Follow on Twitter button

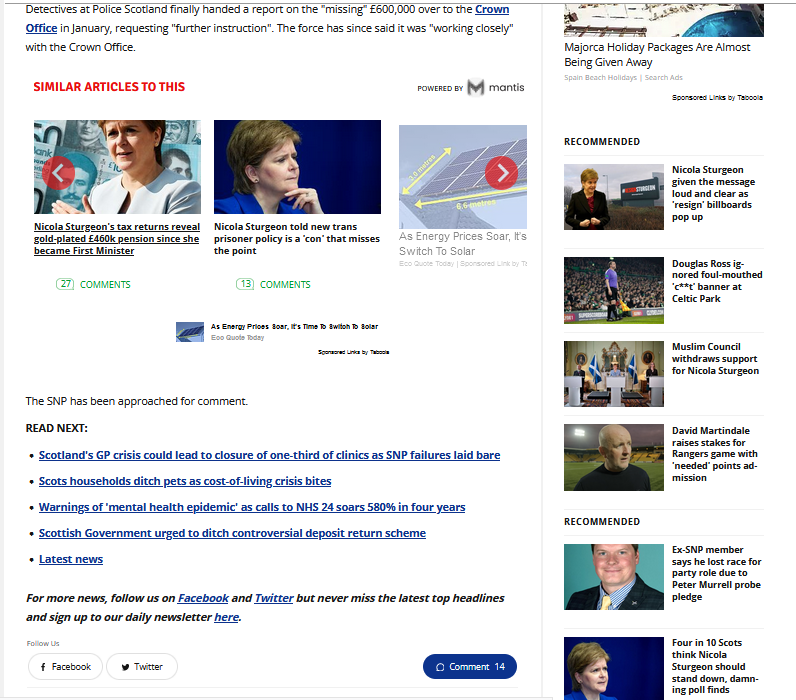(x=142, y=666)
